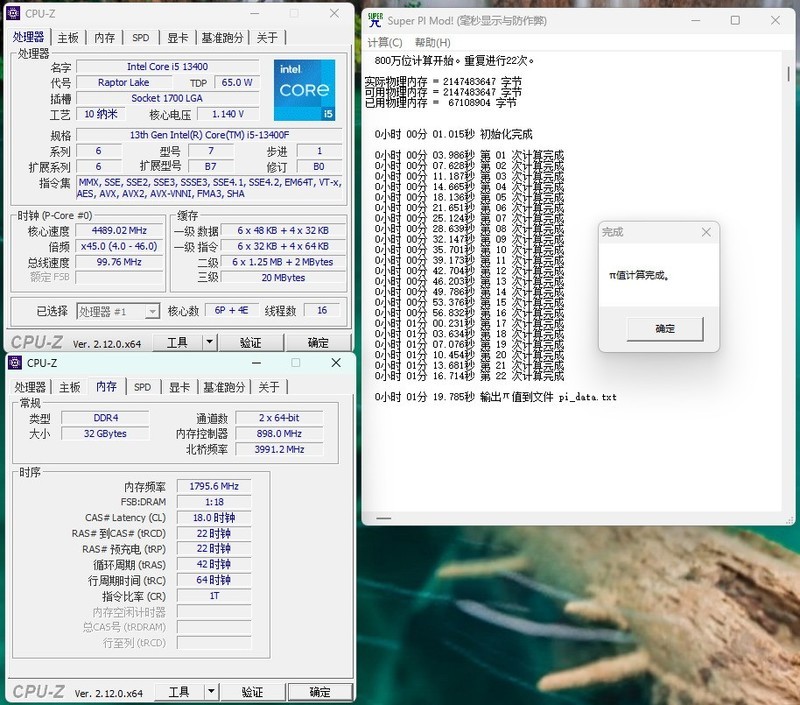Click the memory 类型 value DDR4
Viewport: 800px width, 705px height.
click(x=106, y=418)
